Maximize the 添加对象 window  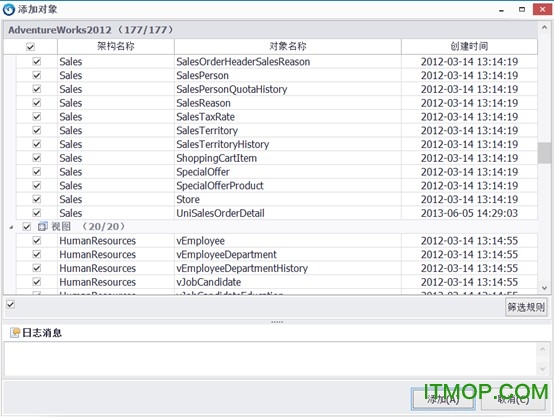522,10
